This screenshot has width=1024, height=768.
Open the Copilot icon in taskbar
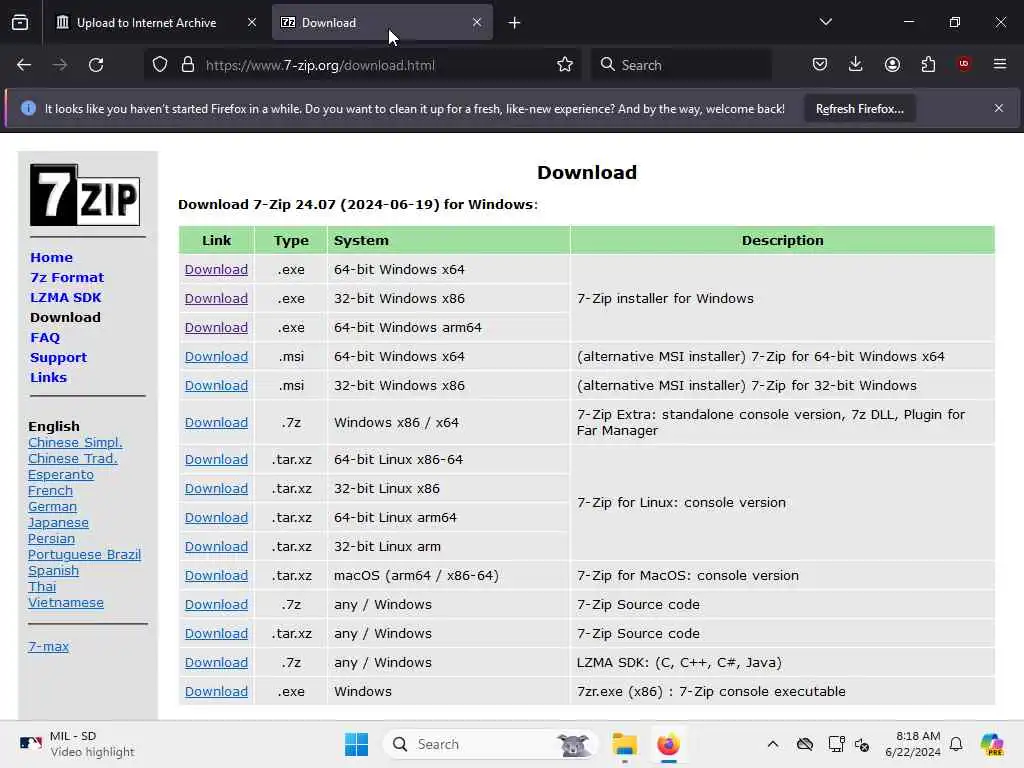click(992, 744)
